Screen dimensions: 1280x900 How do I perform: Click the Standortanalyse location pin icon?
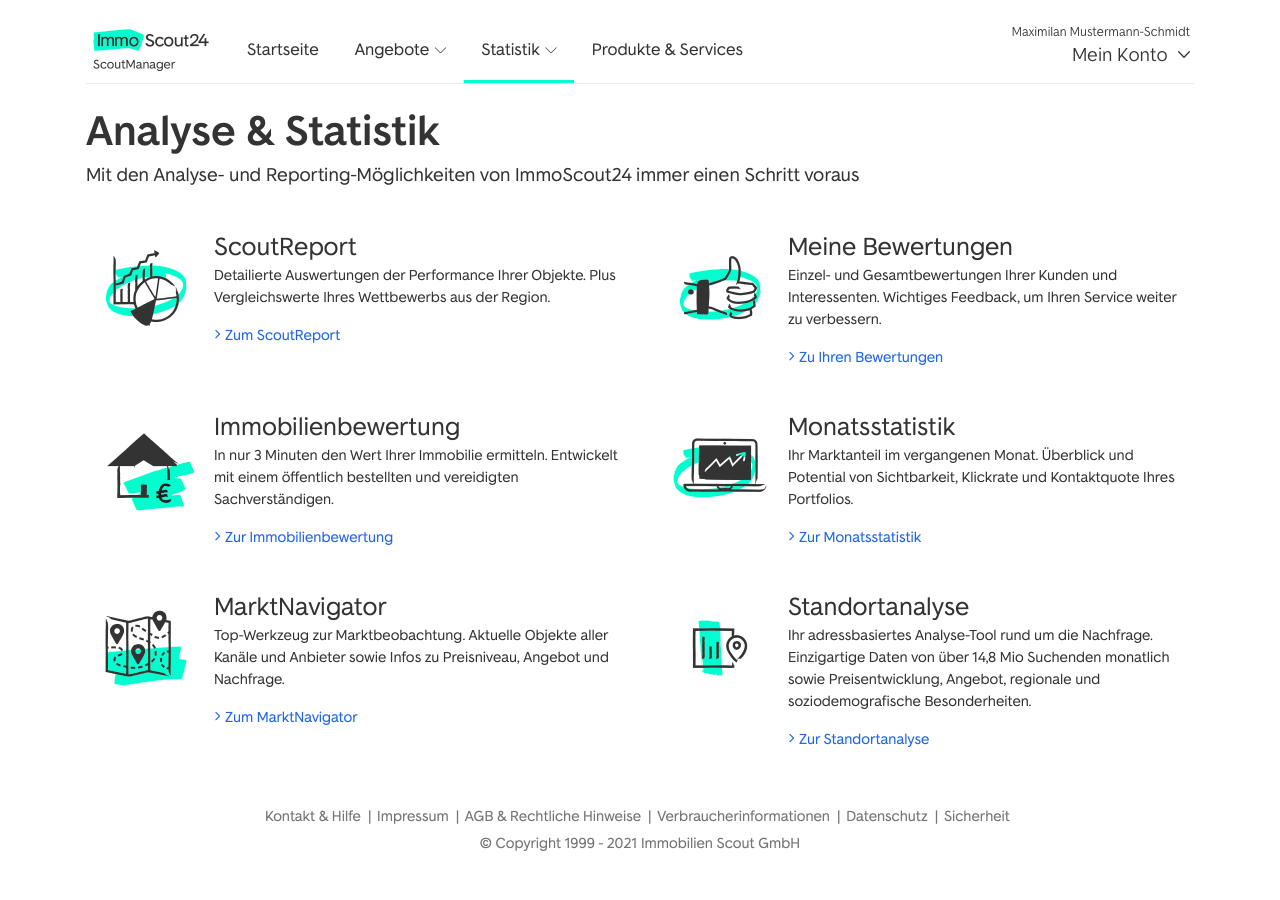coord(720,646)
